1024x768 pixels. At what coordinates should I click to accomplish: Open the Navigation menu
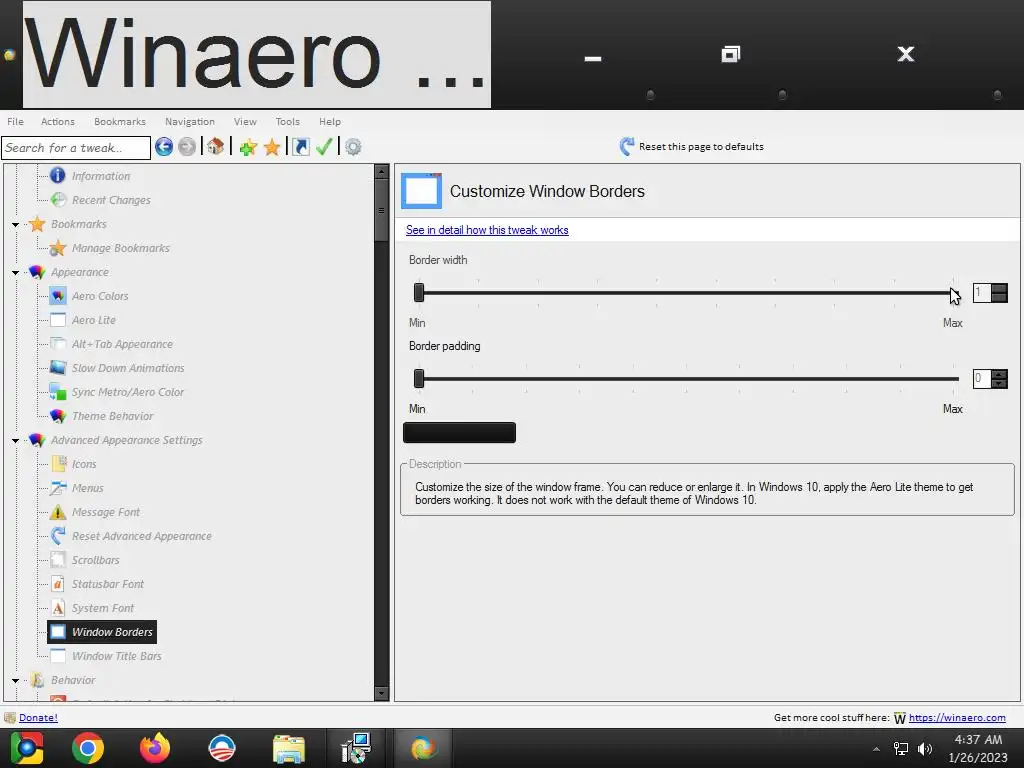coord(190,121)
